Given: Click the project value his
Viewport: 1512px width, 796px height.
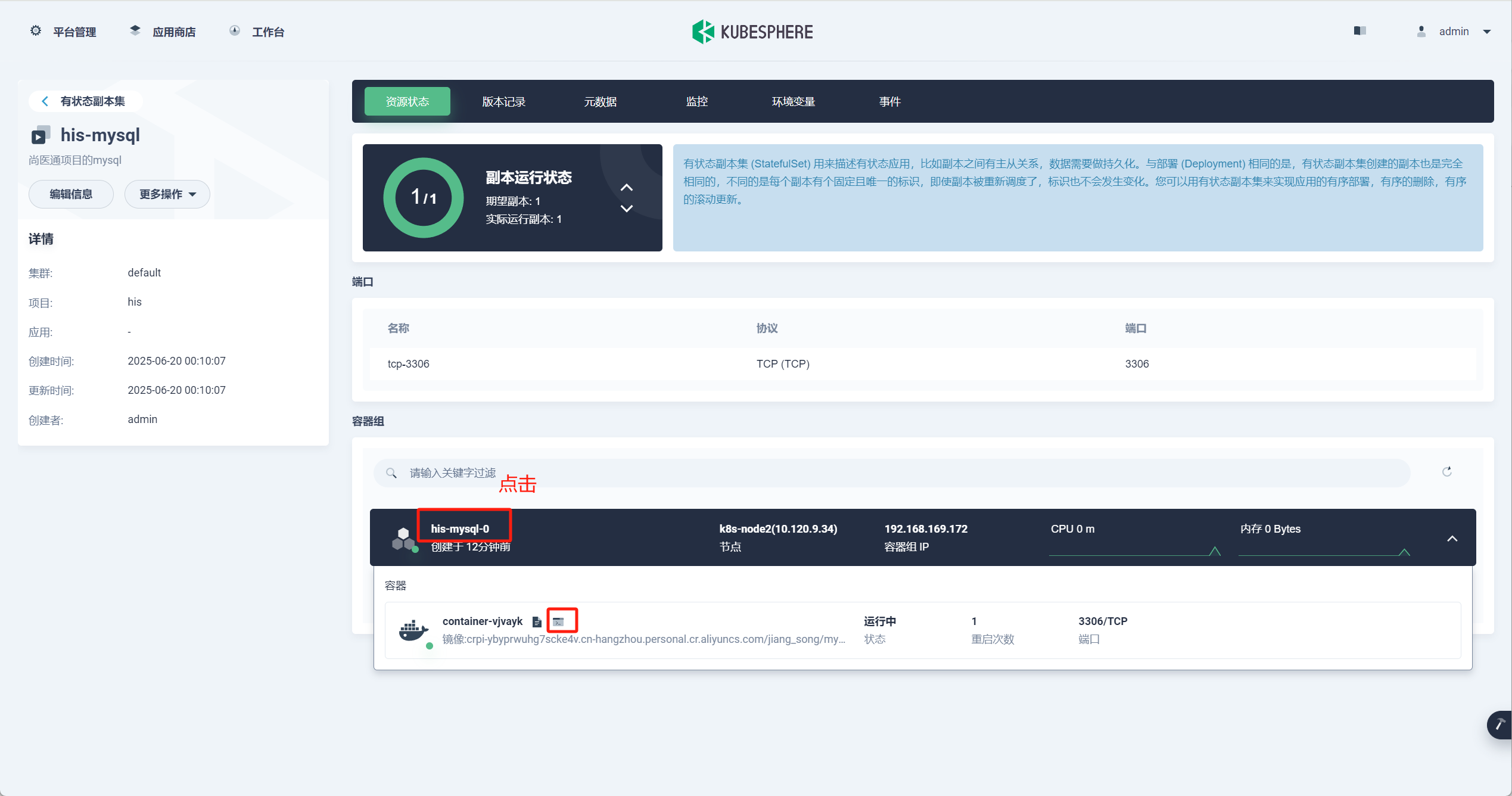Looking at the screenshot, I should [135, 302].
